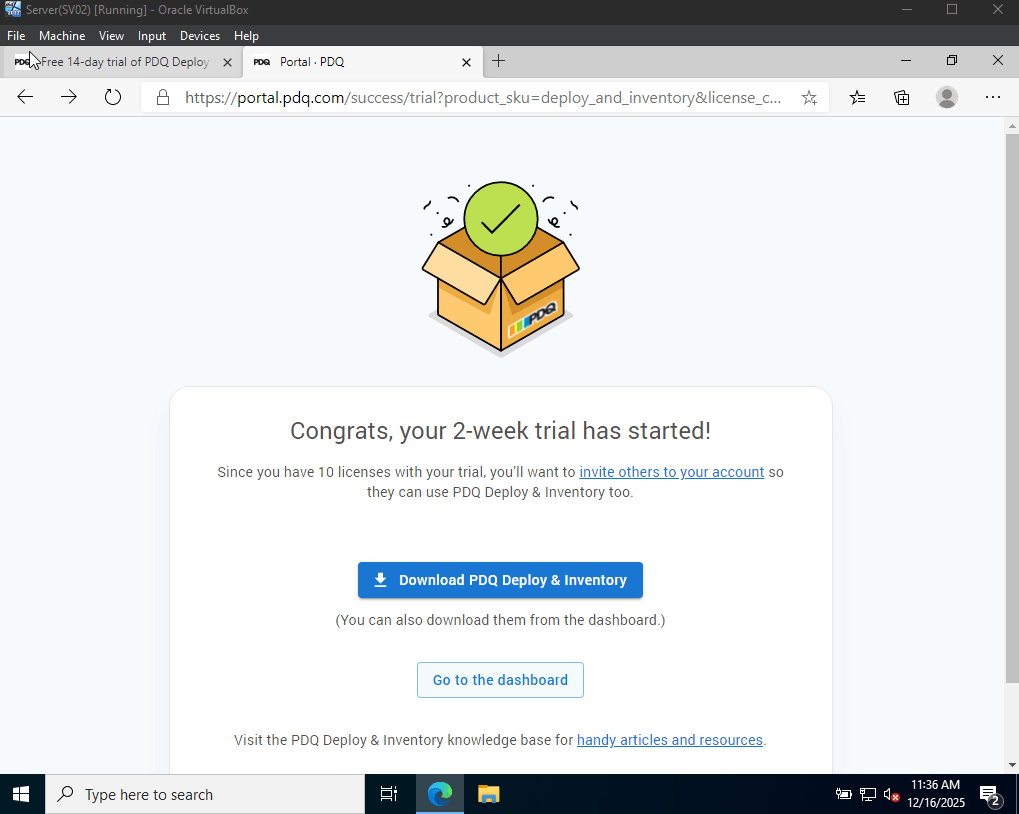Click the browser forward arrow
The height and width of the screenshot is (814, 1019).
pyautogui.click(x=69, y=97)
